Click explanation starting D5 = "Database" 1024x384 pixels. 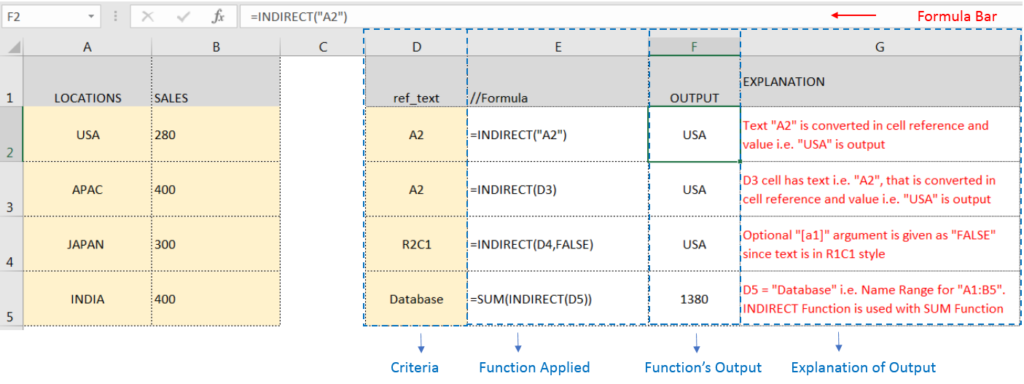[880, 298]
